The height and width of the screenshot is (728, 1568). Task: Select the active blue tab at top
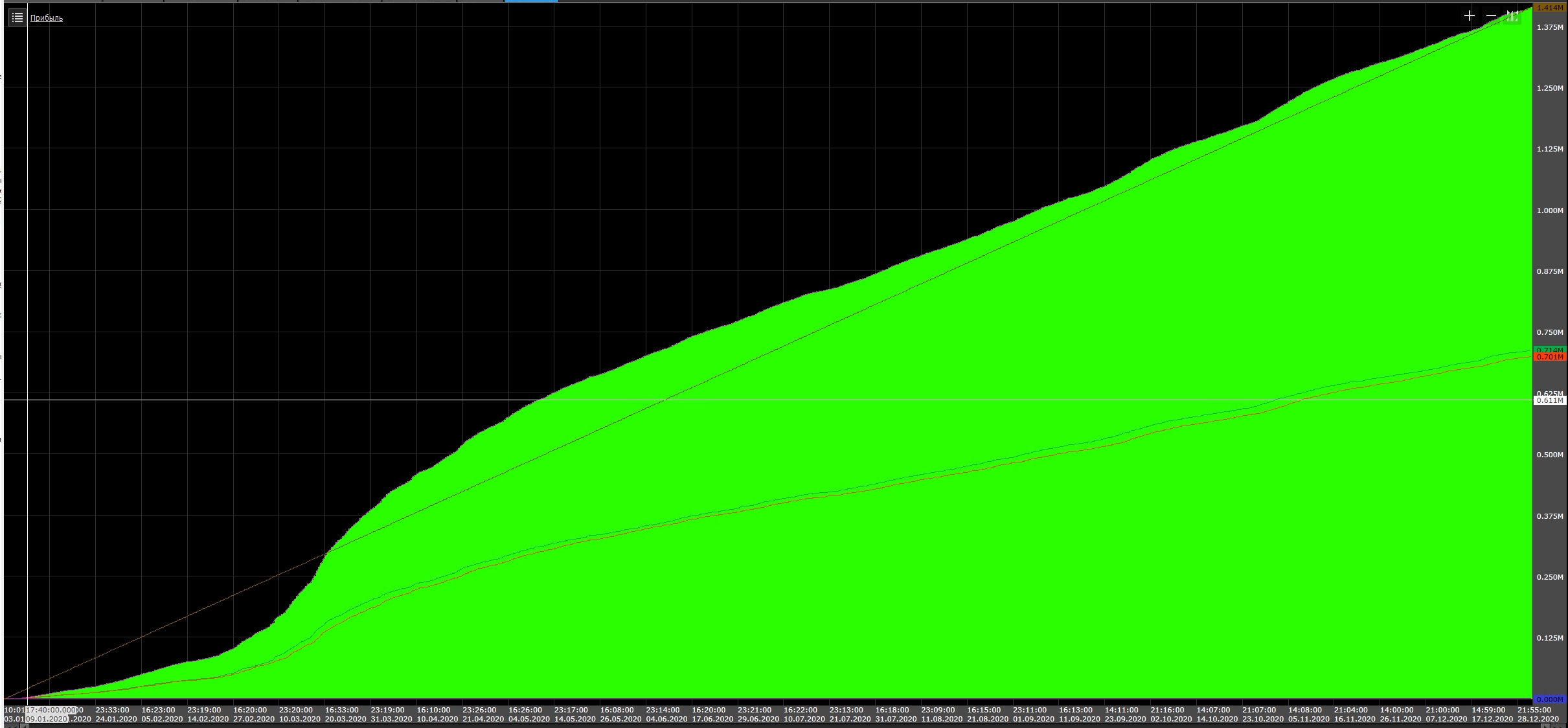click(x=531, y=1)
